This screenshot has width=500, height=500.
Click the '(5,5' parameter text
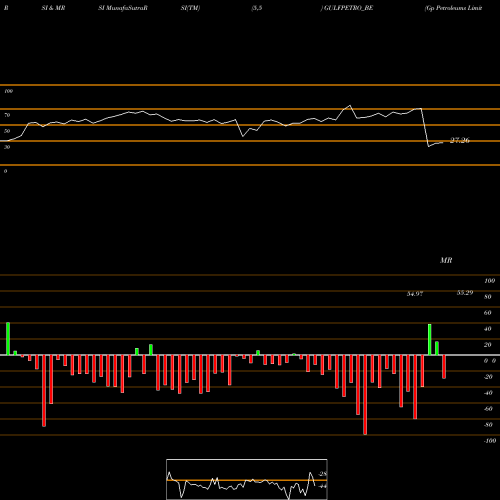(257, 8)
